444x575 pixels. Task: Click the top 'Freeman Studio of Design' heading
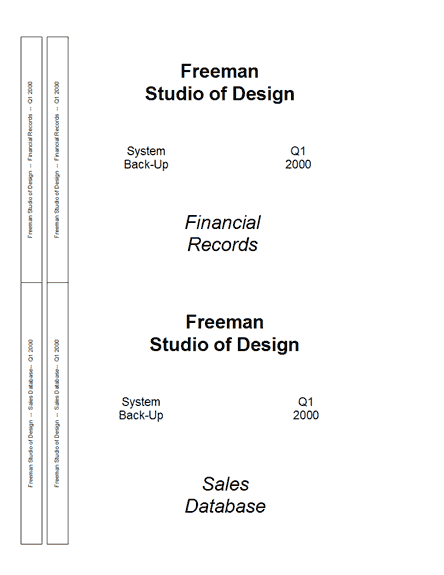click(x=220, y=82)
